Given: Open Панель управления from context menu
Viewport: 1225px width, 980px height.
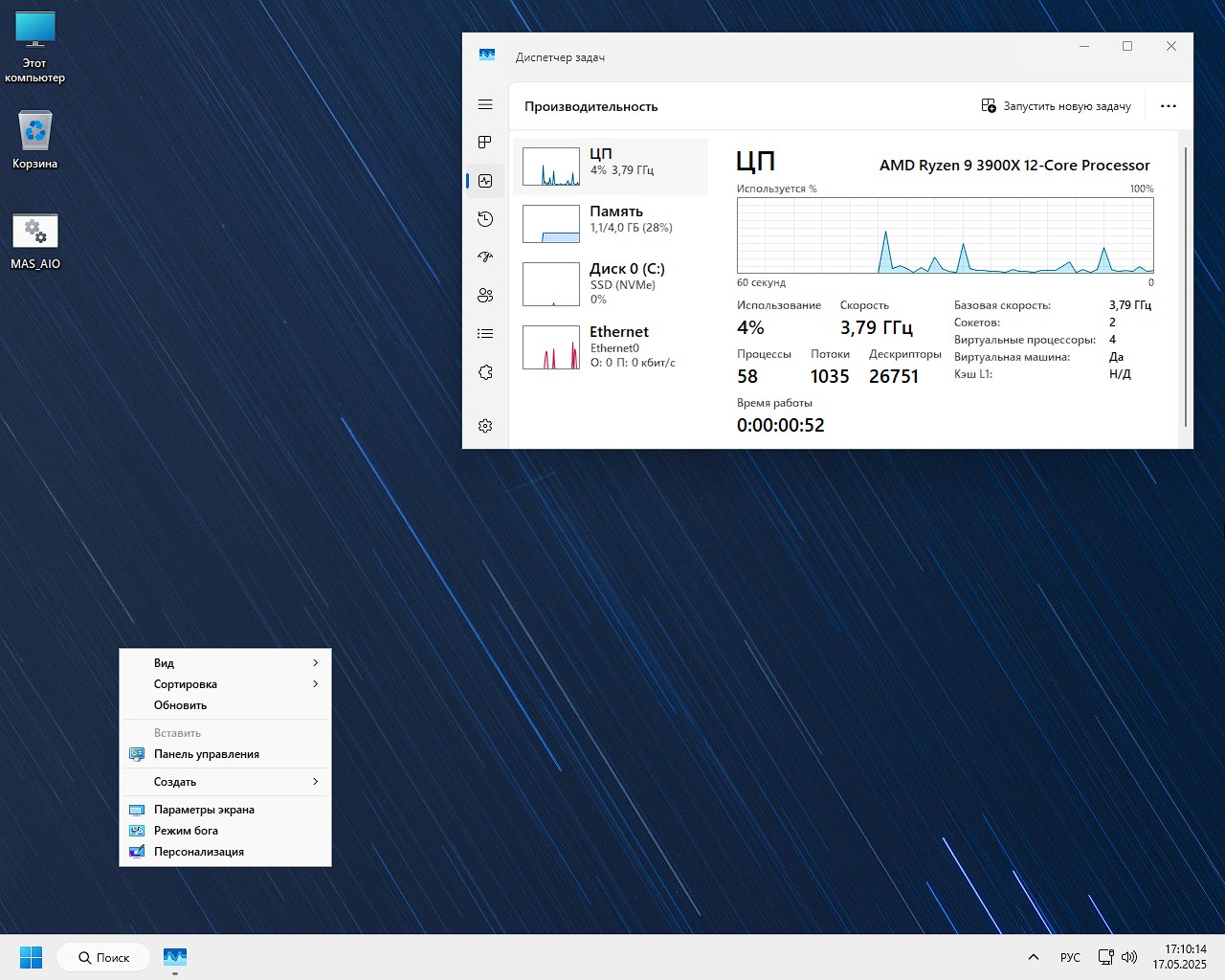Looking at the screenshot, I should tap(225, 754).
